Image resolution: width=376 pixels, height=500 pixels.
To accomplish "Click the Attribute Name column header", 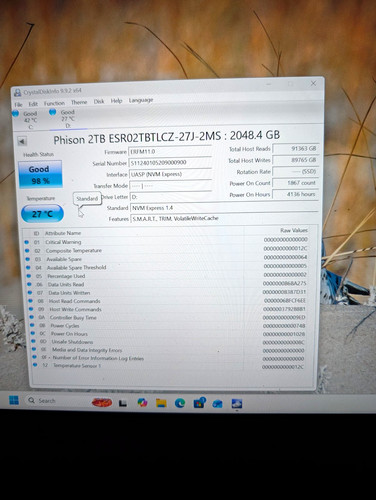I will pos(63,233).
